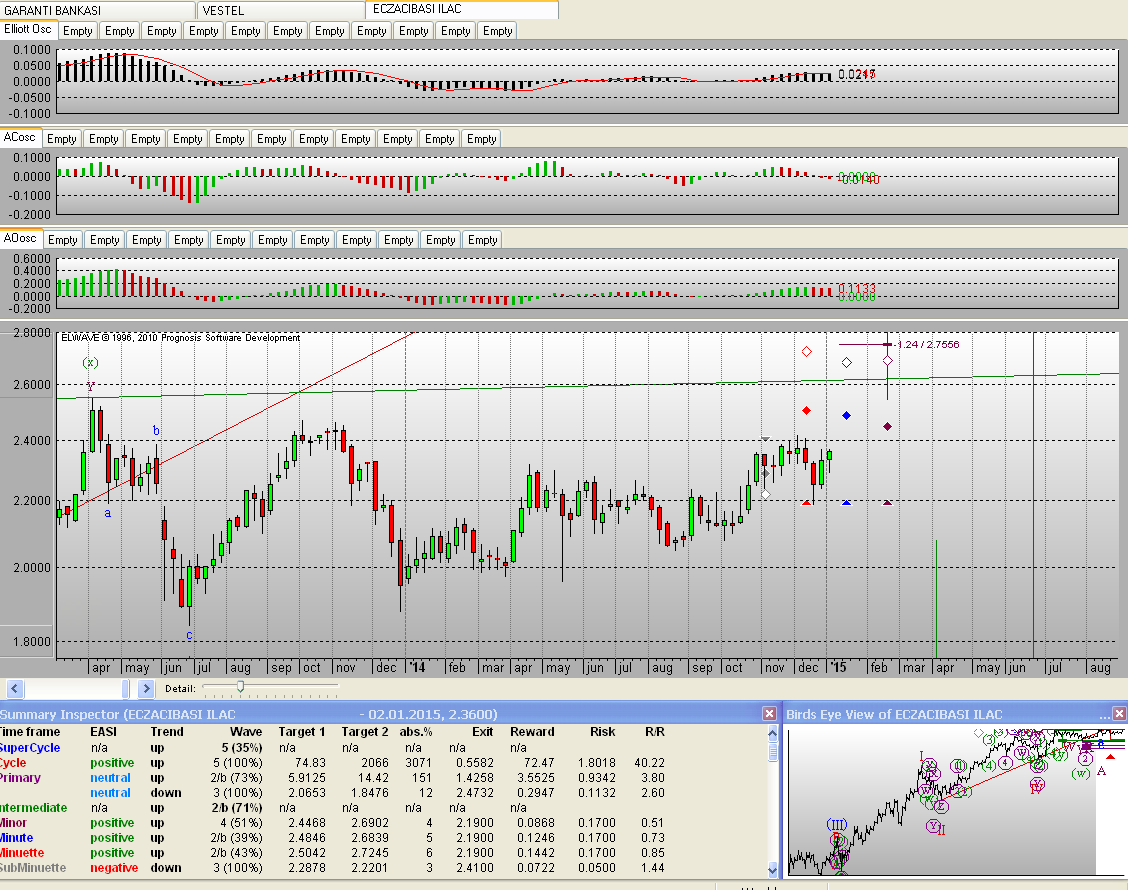Select the ACosc indicator tab

(20, 138)
